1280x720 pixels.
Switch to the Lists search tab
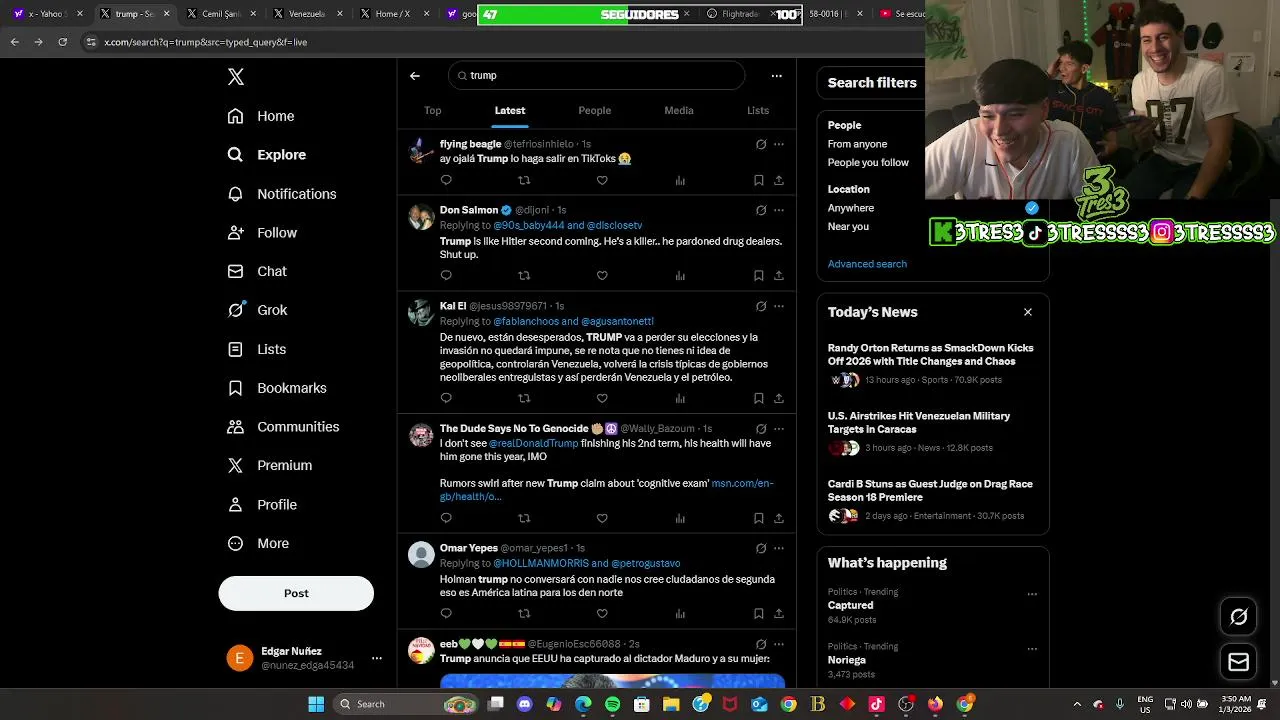tap(758, 111)
